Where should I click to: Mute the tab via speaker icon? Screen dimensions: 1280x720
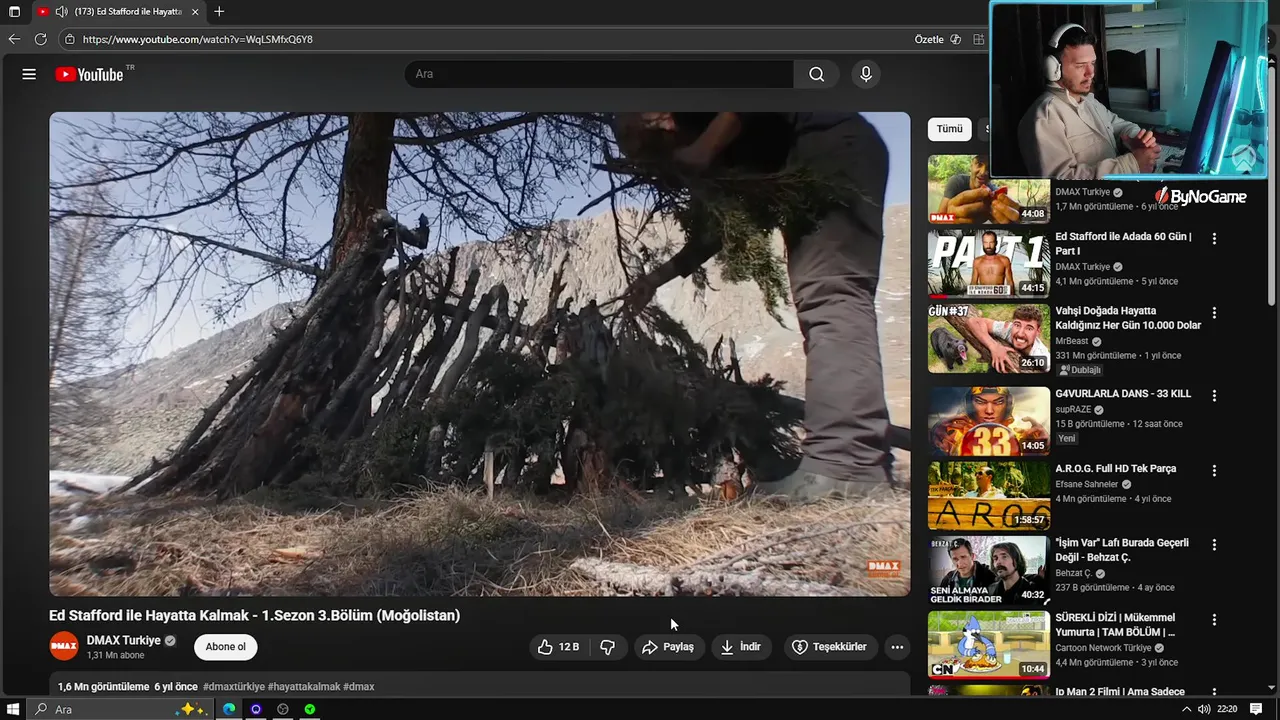click(61, 12)
